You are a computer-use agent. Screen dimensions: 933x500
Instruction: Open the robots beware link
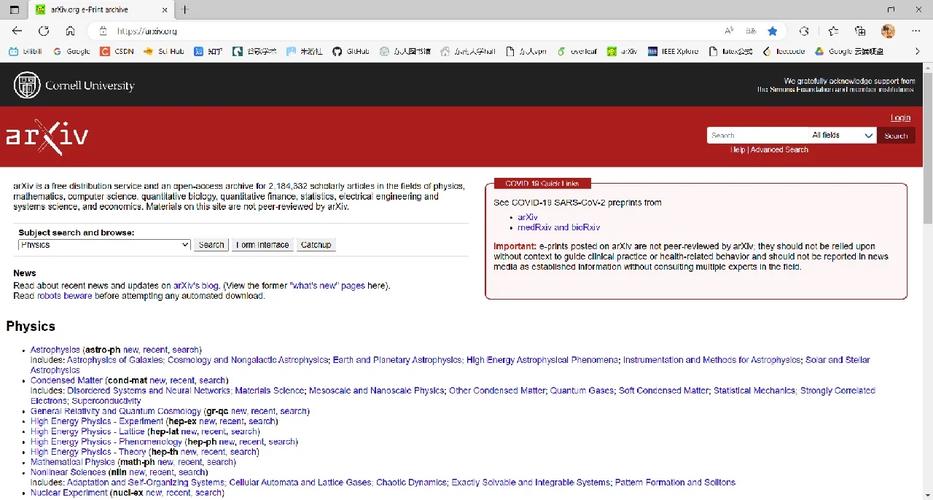tap(64, 296)
